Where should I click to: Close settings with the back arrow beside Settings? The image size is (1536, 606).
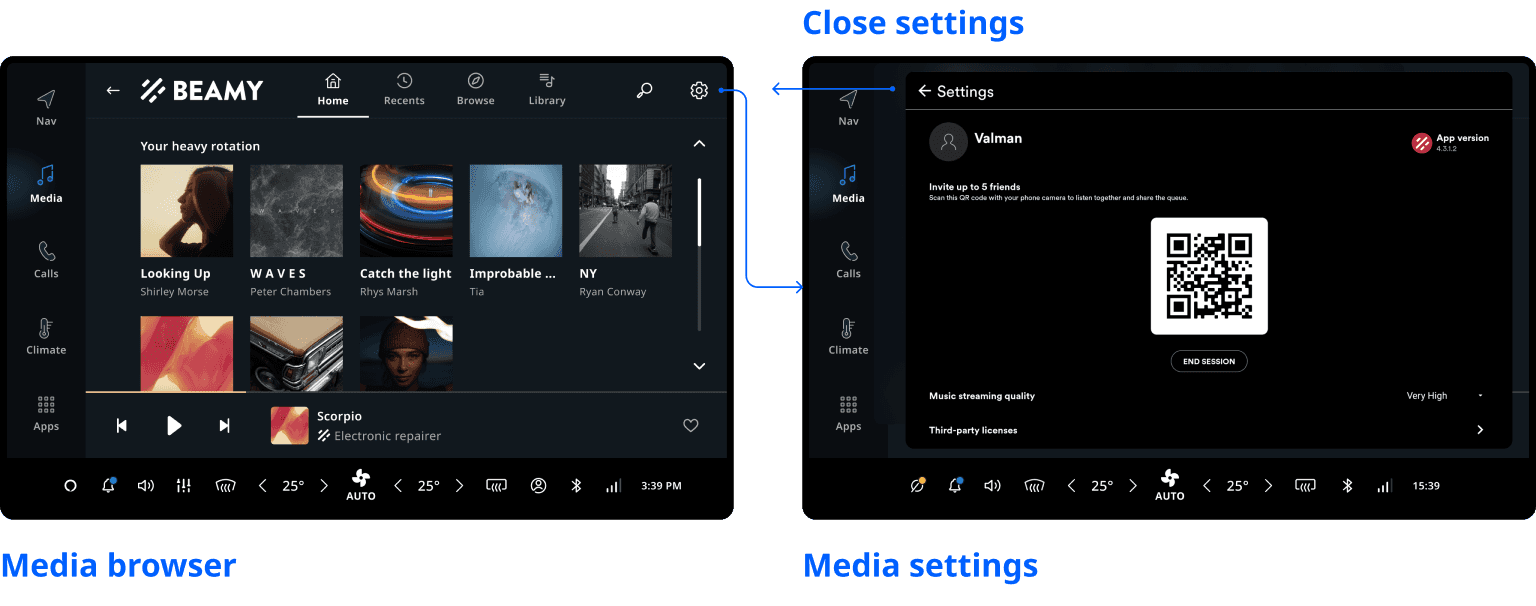coord(924,91)
